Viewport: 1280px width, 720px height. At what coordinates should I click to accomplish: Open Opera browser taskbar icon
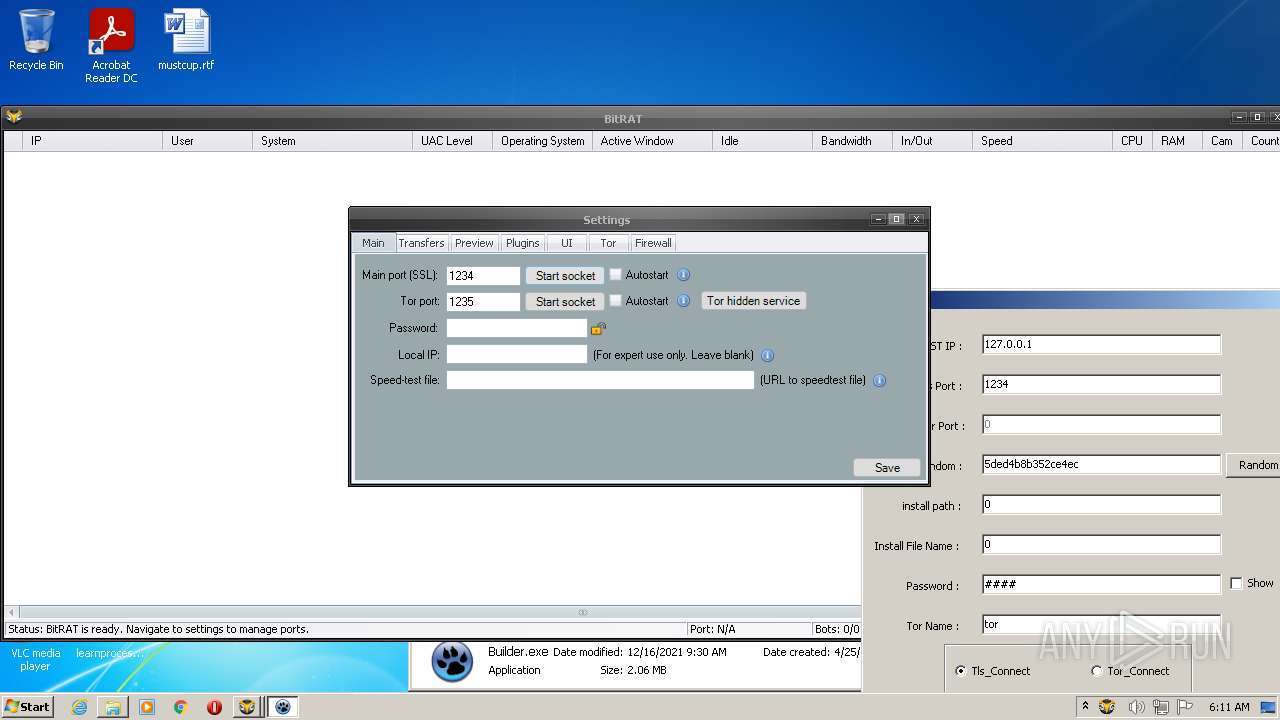coord(214,707)
